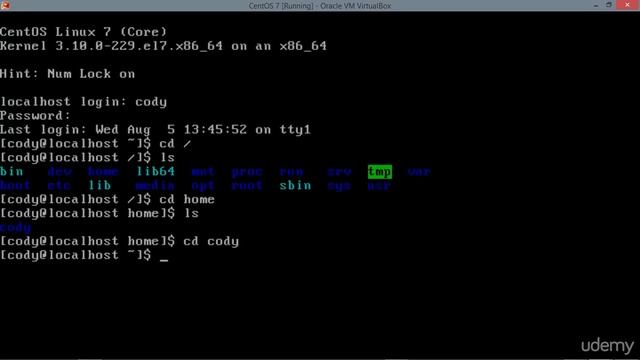Click the 'dev' directory entry

(x=60, y=171)
